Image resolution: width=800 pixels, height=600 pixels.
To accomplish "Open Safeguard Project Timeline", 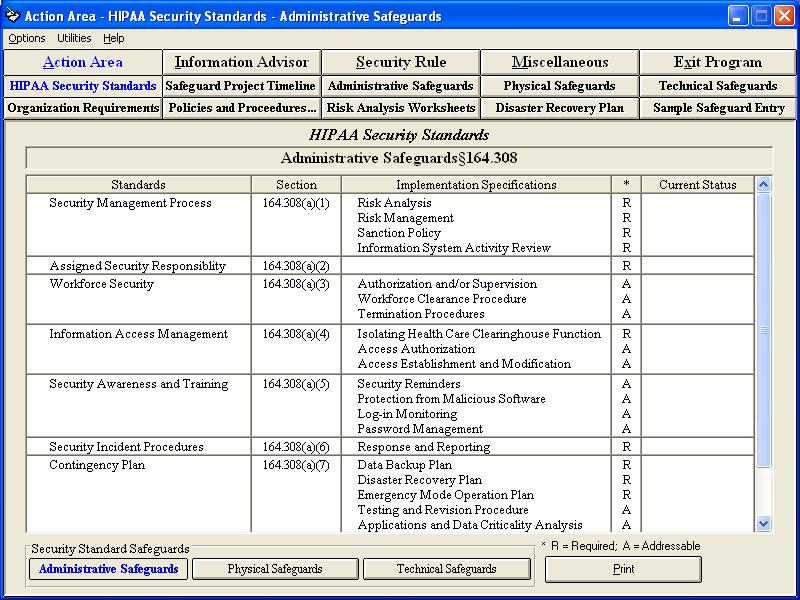I will tap(242, 86).
